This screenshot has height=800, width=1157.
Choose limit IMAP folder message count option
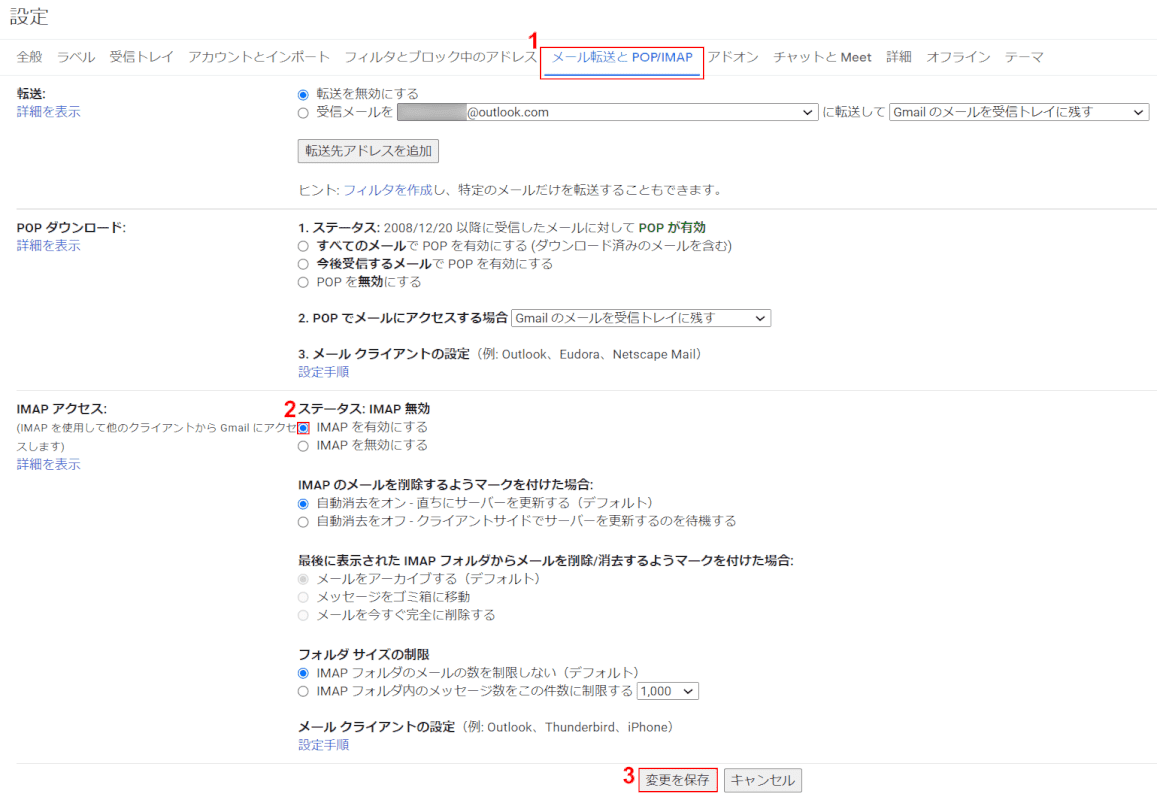click(x=303, y=692)
